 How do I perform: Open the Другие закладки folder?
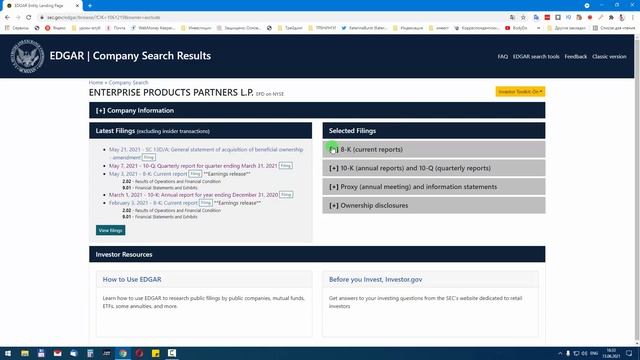pyautogui.click(x=566, y=28)
